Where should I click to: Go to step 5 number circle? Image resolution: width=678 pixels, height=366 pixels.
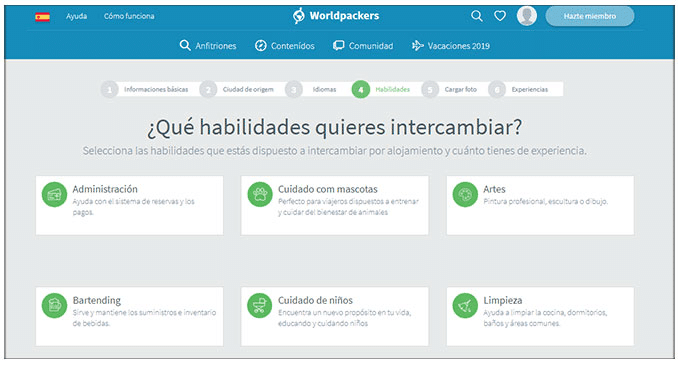(x=430, y=90)
